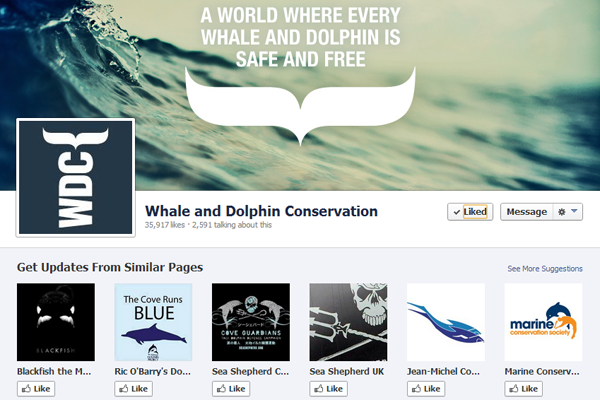Click the WDC profile picture logo
Screen dimensions: 600x400
(x=75, y=178)
